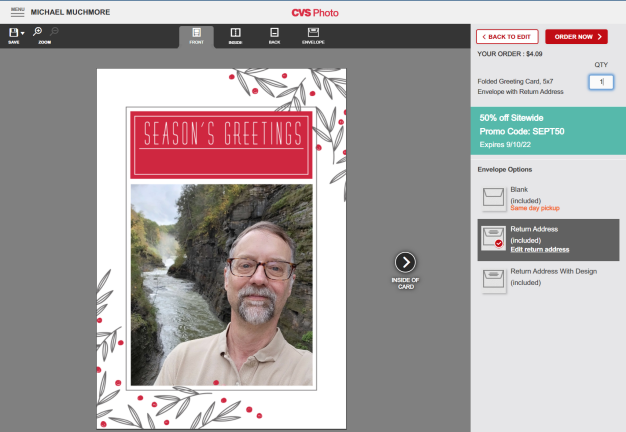This screenshot has height=432, width=626.
Task: Click the Return Address With Design envelope icon
Action: point(493,279)
